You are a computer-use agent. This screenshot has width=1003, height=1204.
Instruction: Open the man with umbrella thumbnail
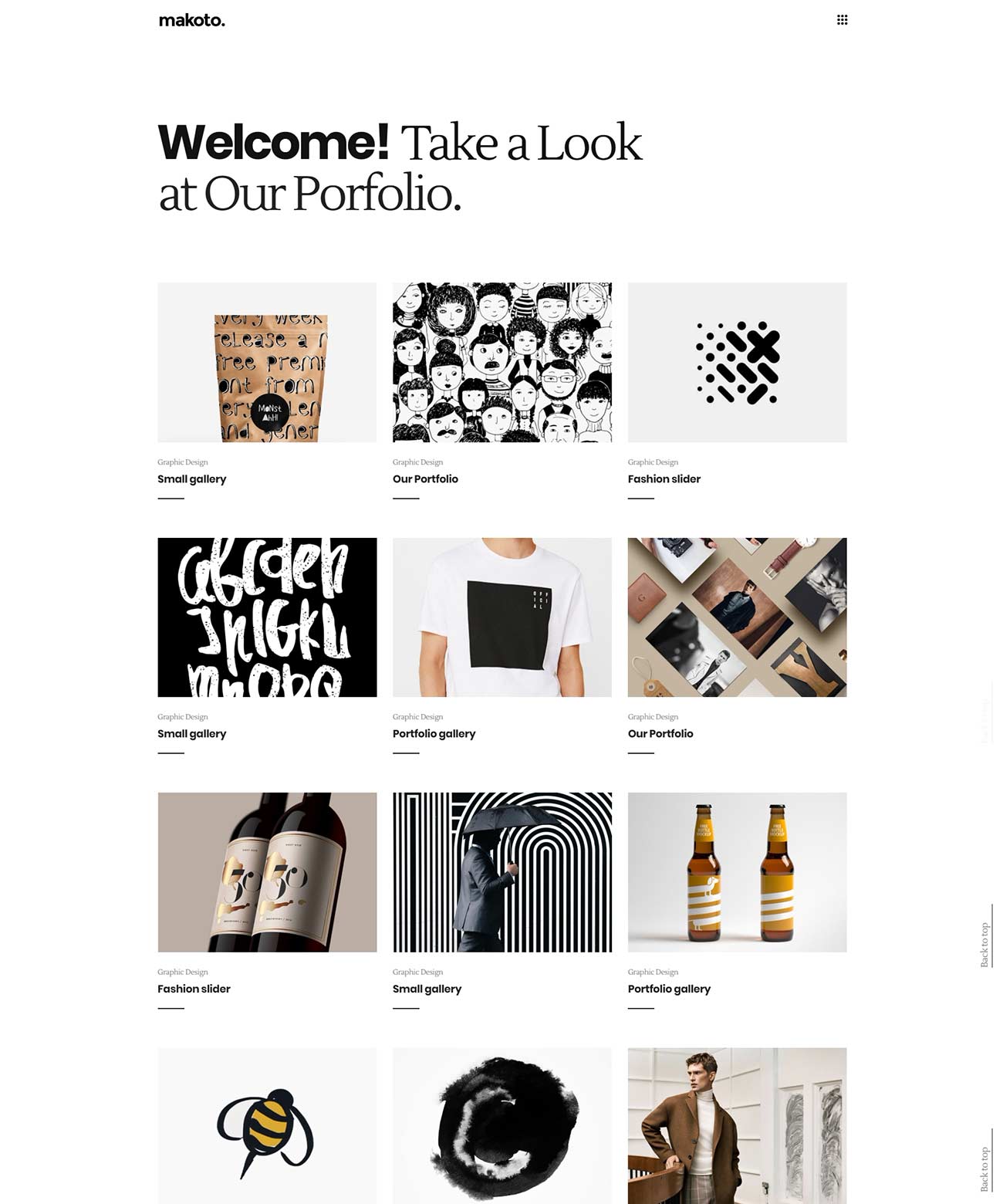[502, 872]
